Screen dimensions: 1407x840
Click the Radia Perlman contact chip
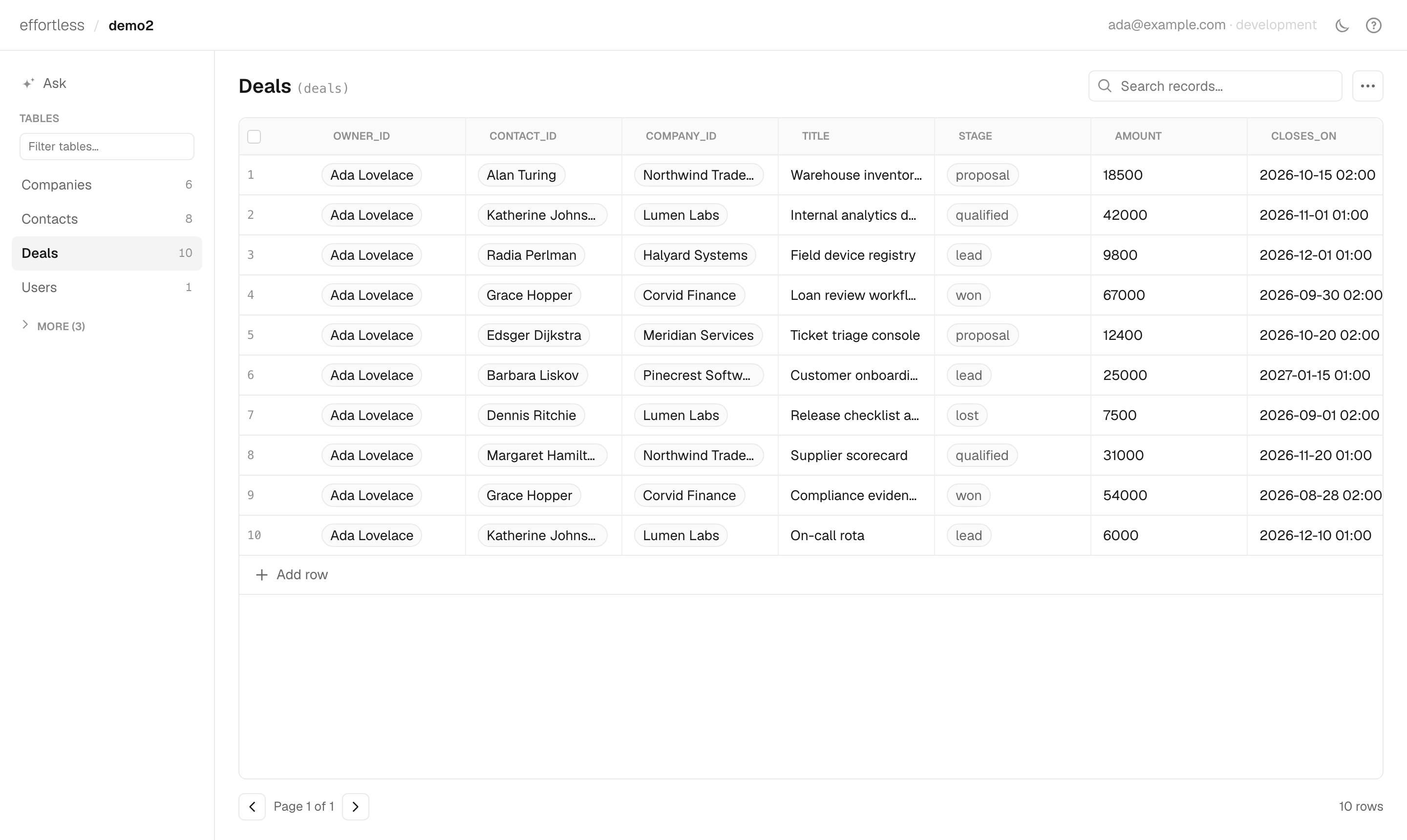(x=531, y=255)
